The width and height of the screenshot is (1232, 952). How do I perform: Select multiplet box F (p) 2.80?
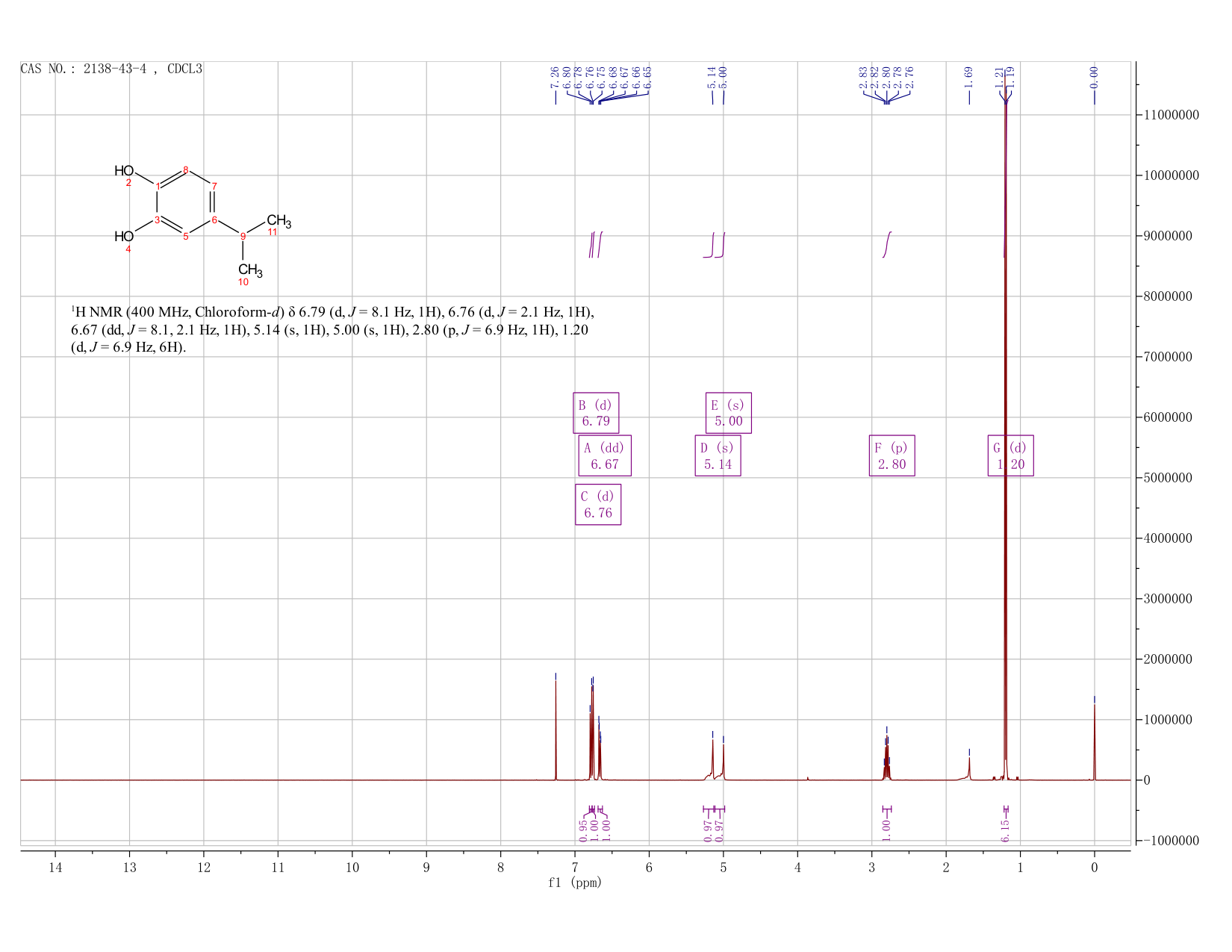(x=892, y=455)
